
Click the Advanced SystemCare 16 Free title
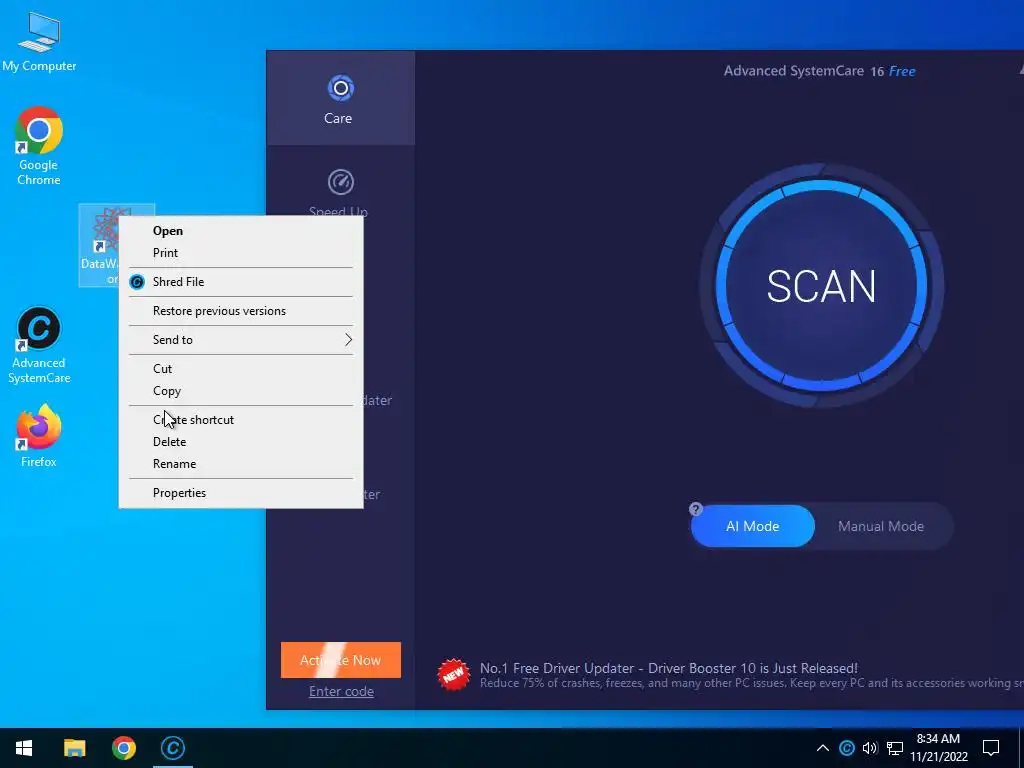tap(819, 71)
